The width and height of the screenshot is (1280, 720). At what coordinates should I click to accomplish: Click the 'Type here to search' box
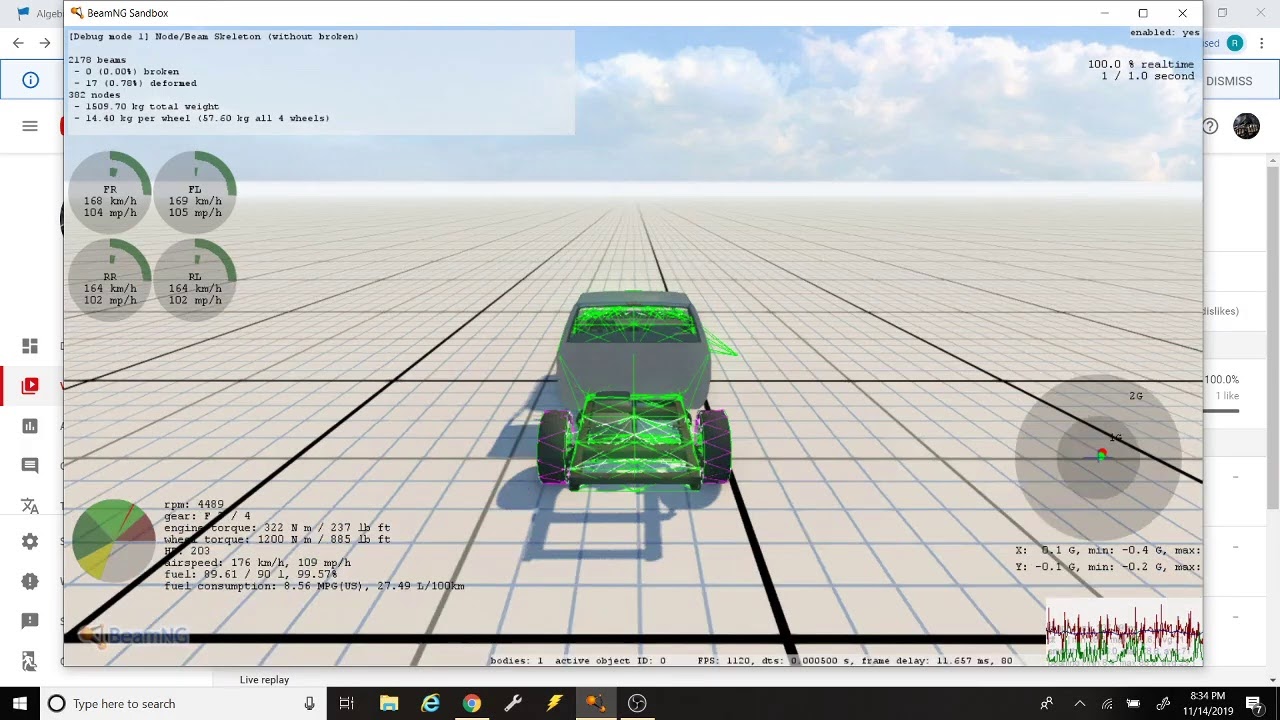185,704
